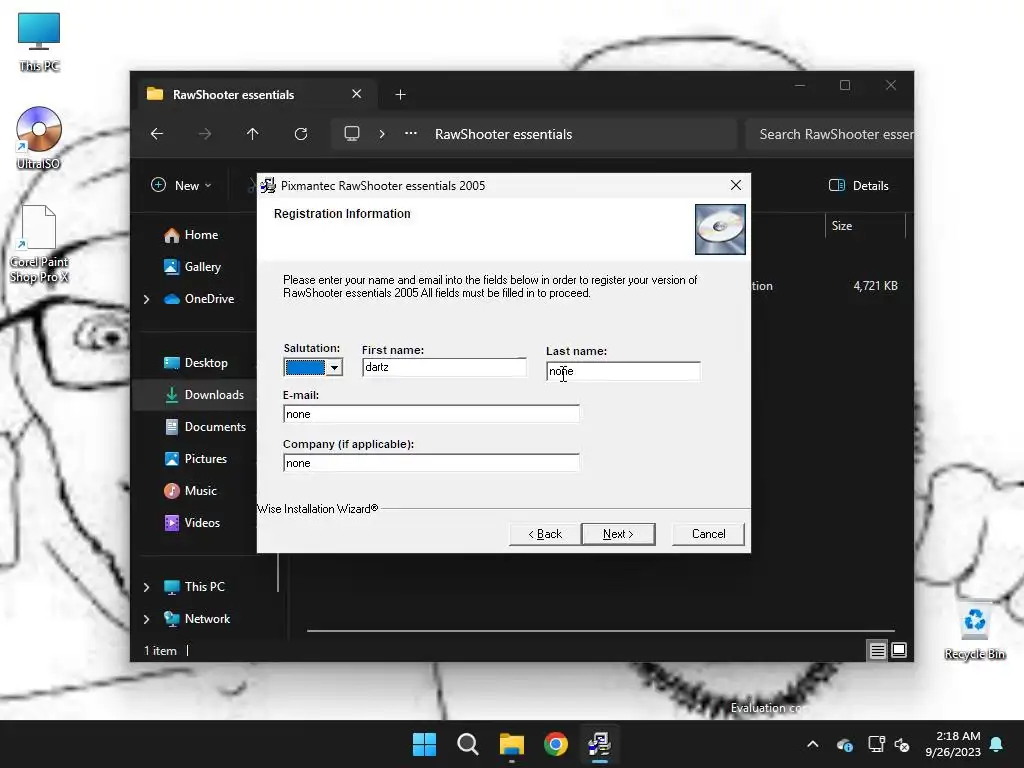Viewport: 1024px width, 768px height.
Task: Click the E-mail input field
Action: coord(431,414)
